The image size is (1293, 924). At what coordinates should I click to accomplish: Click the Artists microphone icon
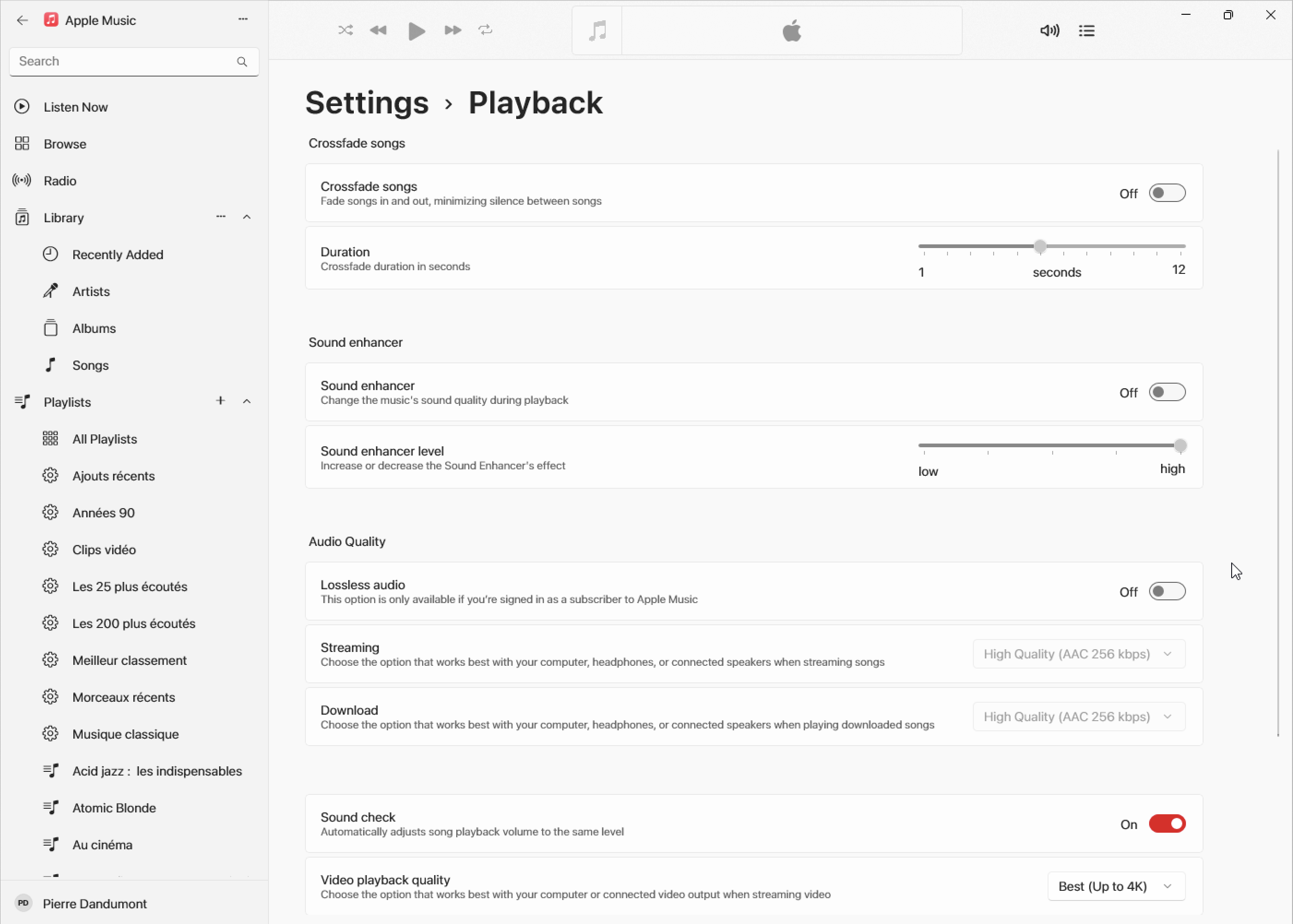point(51,291)
